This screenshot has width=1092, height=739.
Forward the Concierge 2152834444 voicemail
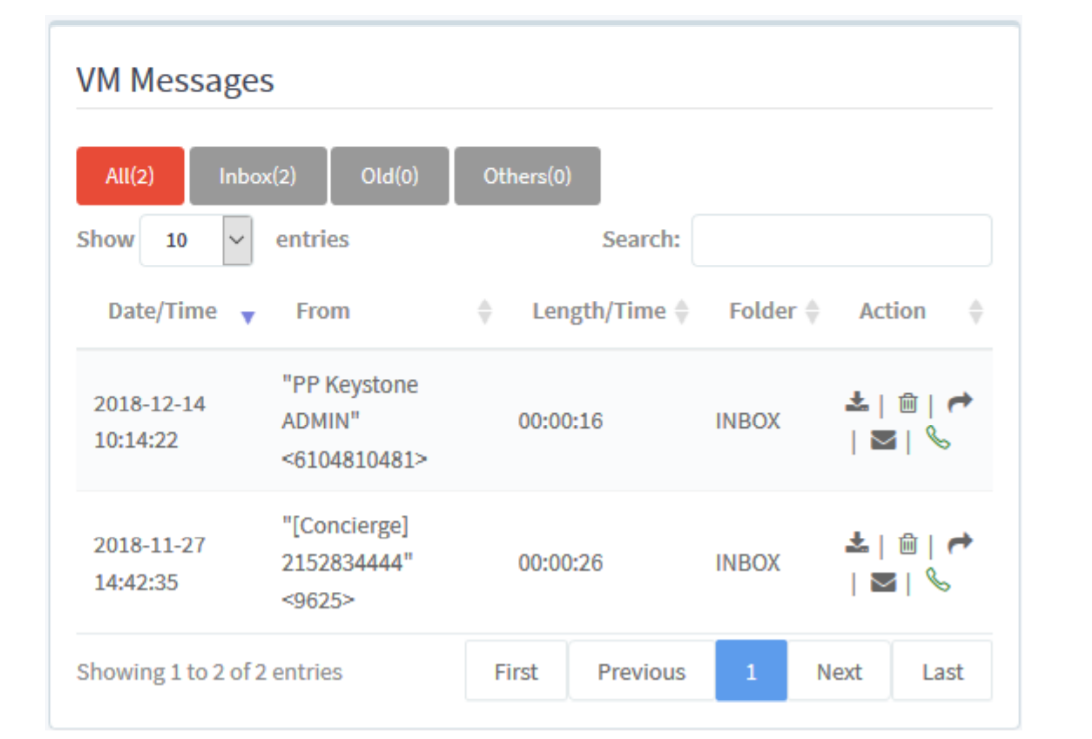[960, 543]
